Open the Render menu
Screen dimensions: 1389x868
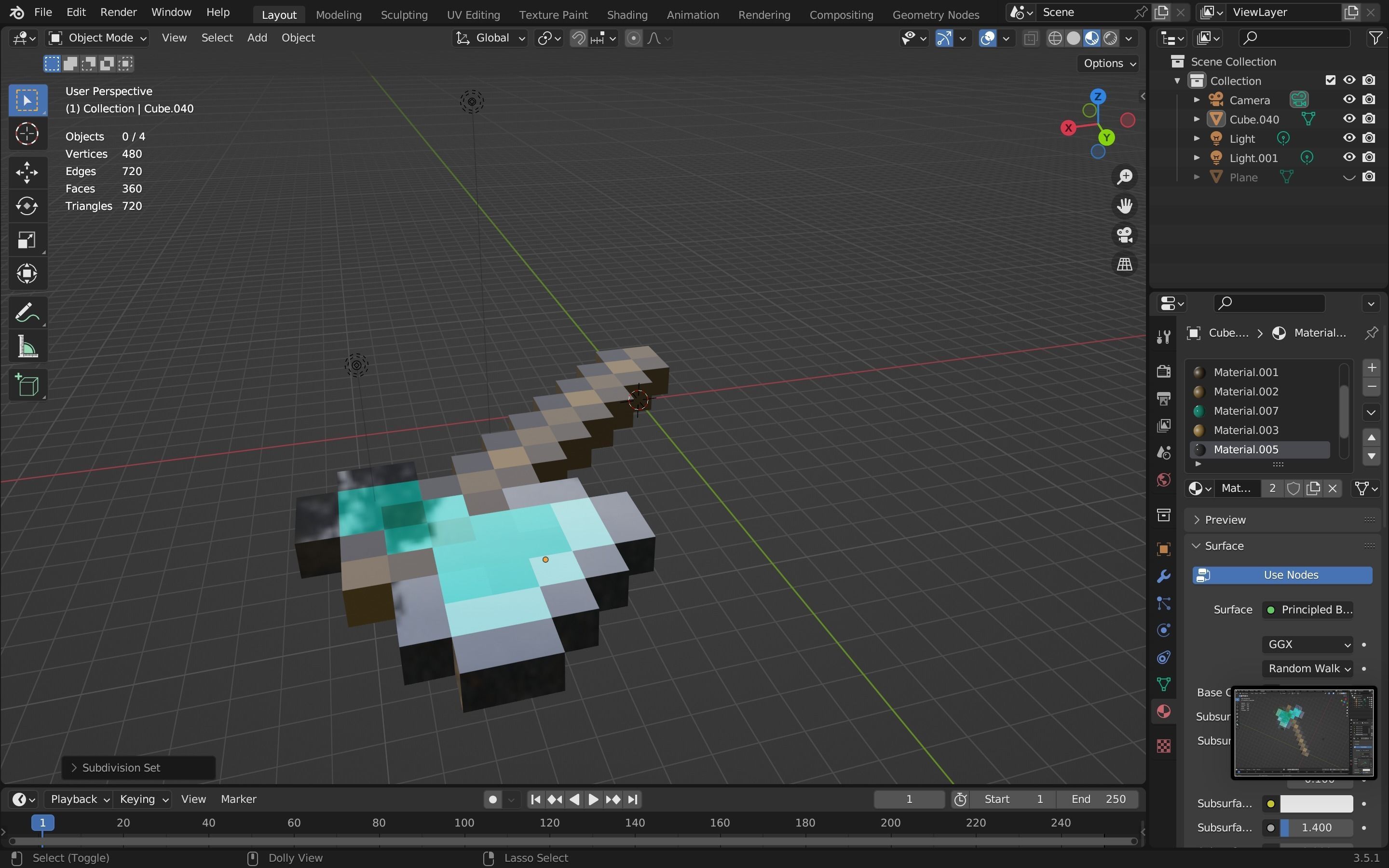click(x=118, y=12)
